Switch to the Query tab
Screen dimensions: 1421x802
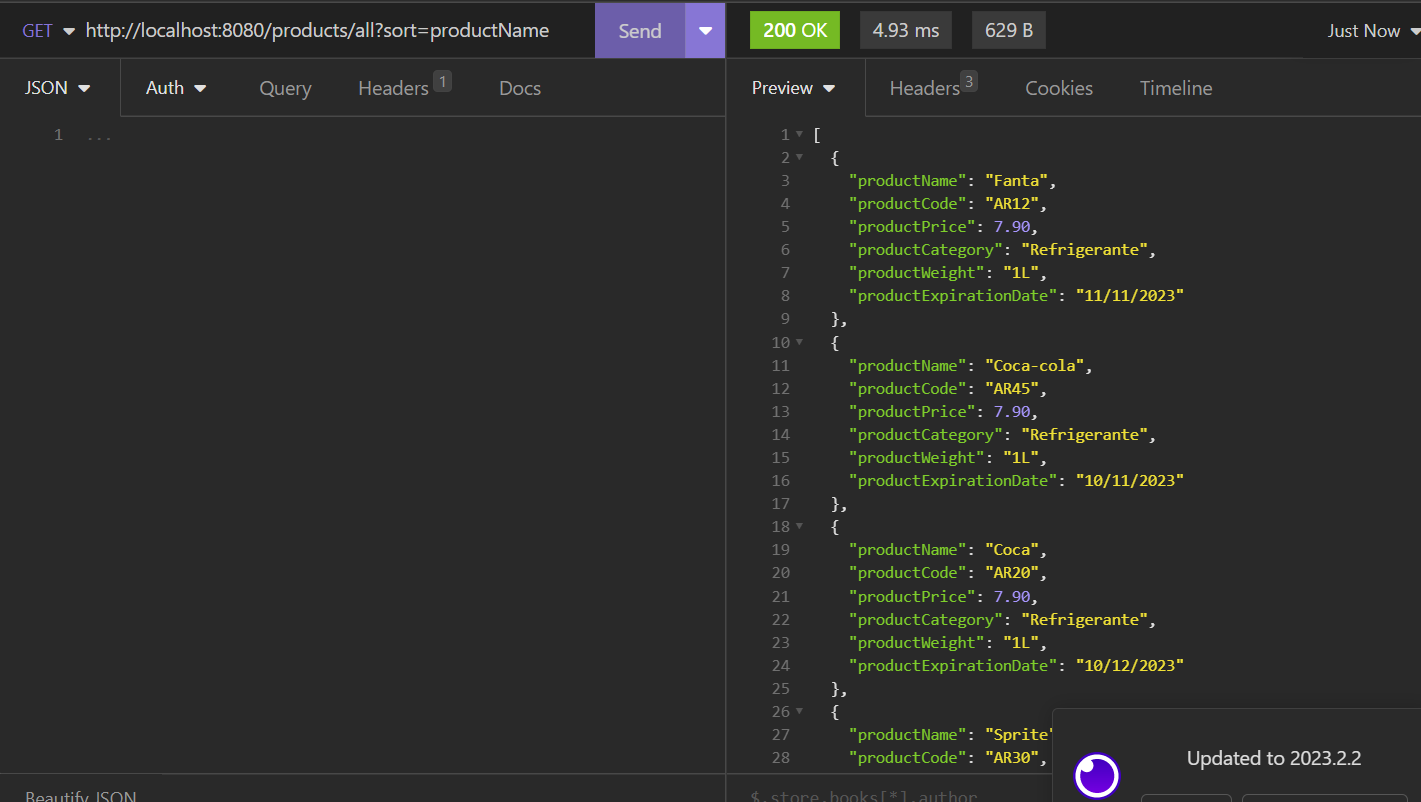tap(285, 88)
